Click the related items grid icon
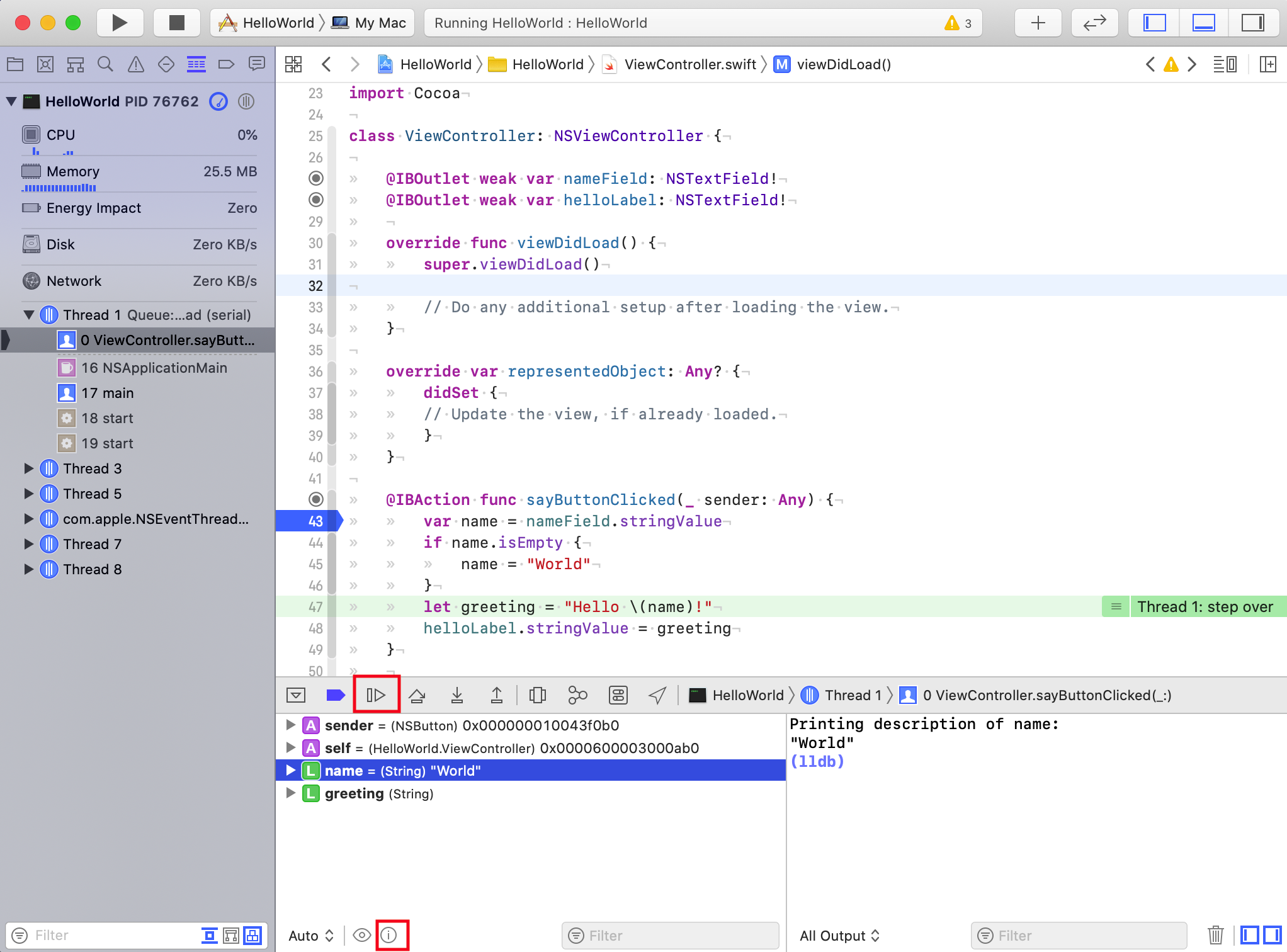 coord(293,64)
